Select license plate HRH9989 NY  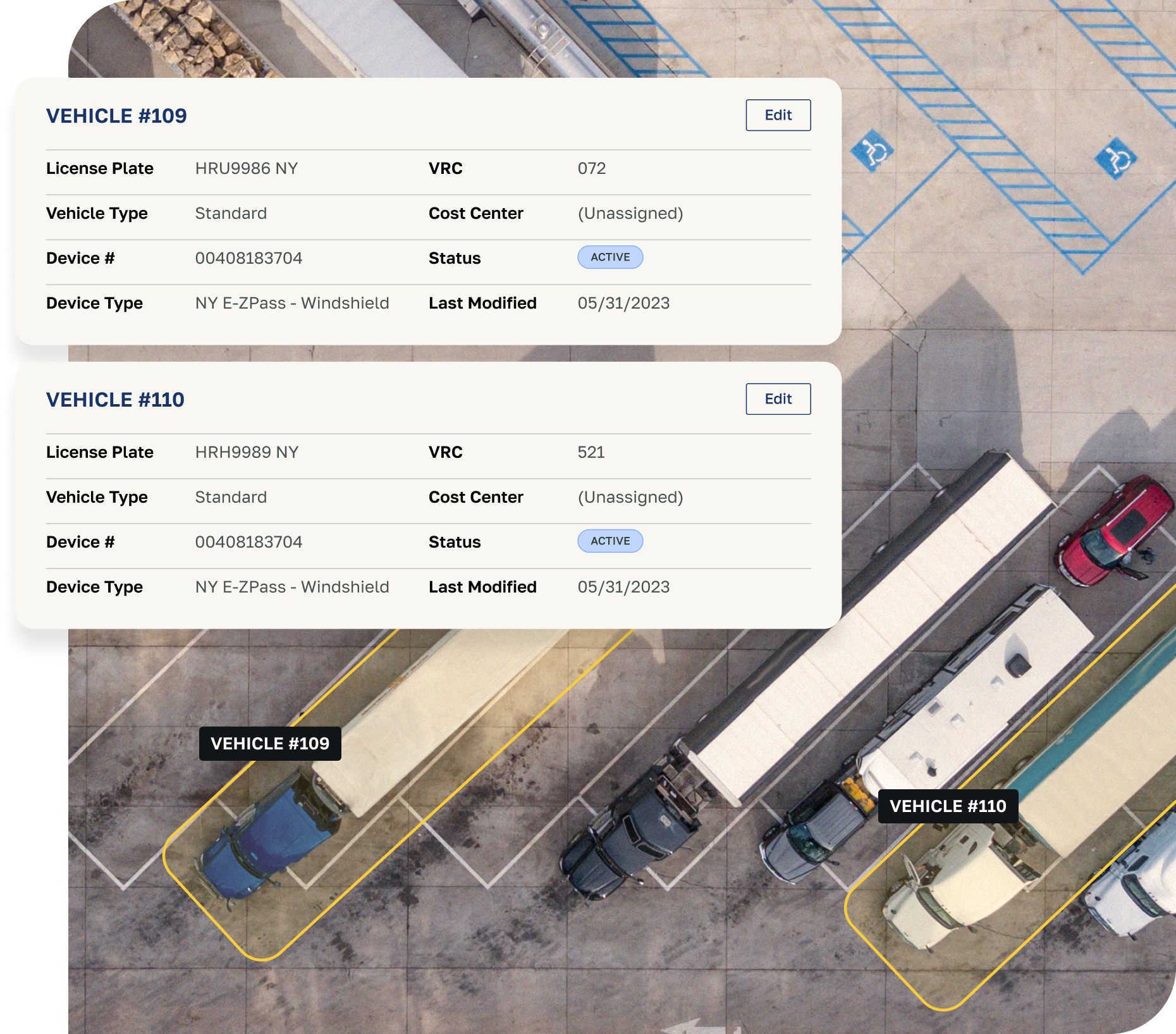pos(247,453)
